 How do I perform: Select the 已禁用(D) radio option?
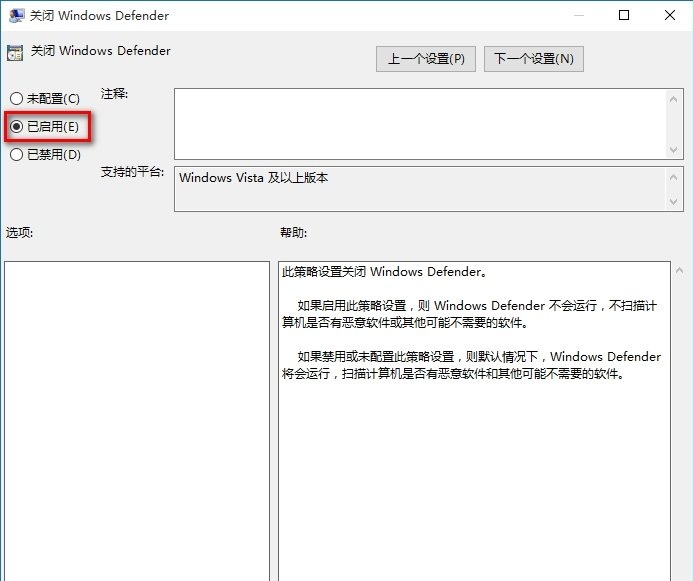(45, 155)
